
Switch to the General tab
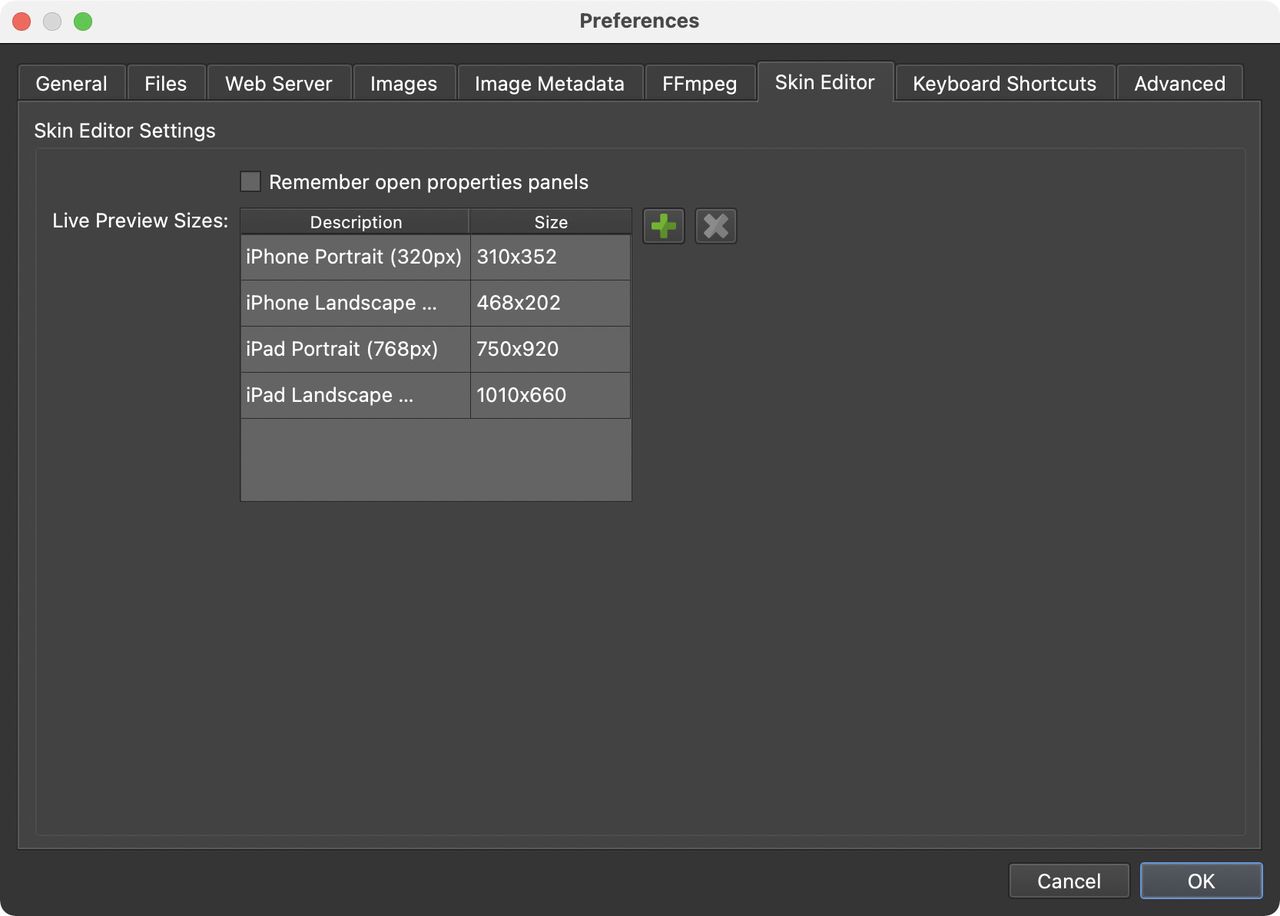(71, 83)
